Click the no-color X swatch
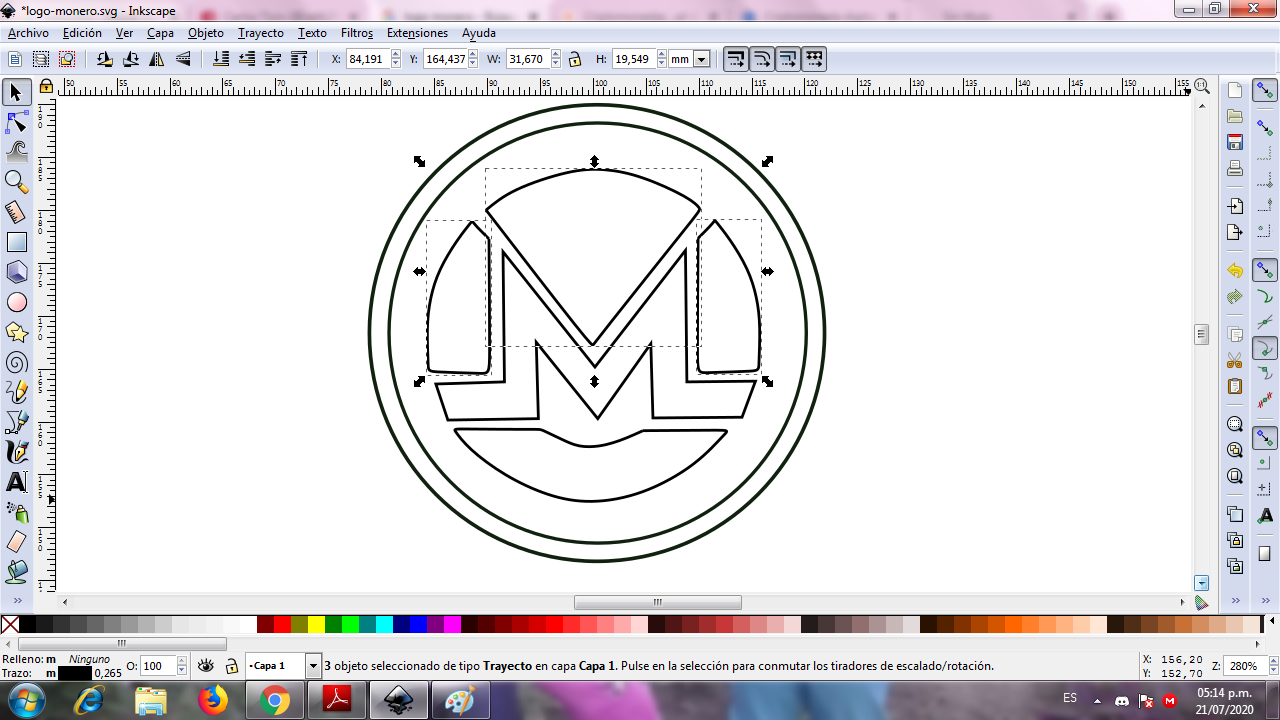This screenshot has height=720, width=1280. tap(10, 625)
